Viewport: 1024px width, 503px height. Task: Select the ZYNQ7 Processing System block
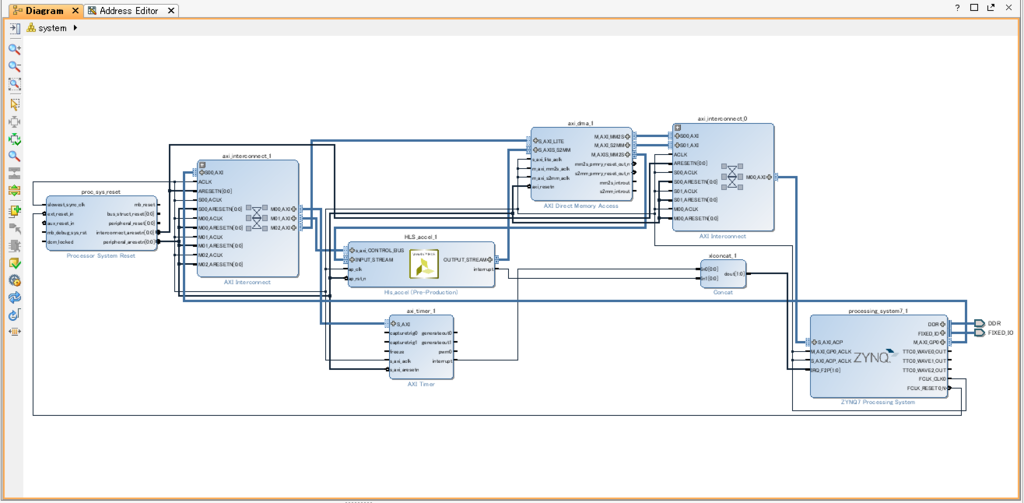878,356
